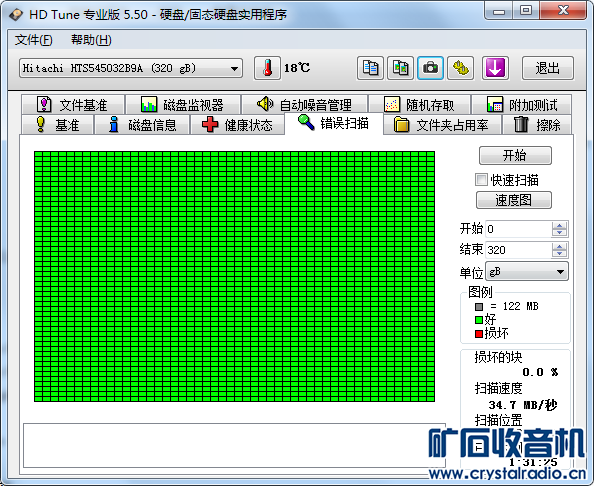Image resolution: width=594 pixels, height=486 pixels.
Task: Click the 速度图 button
Action: pos(514,200)
